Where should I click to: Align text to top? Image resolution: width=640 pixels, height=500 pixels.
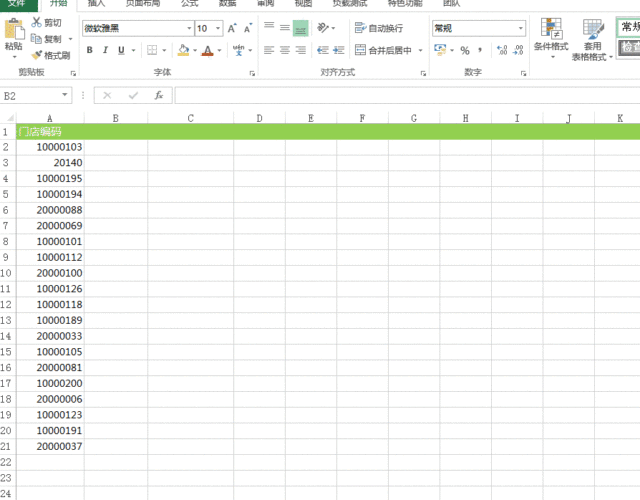click(x=269, y=26)
